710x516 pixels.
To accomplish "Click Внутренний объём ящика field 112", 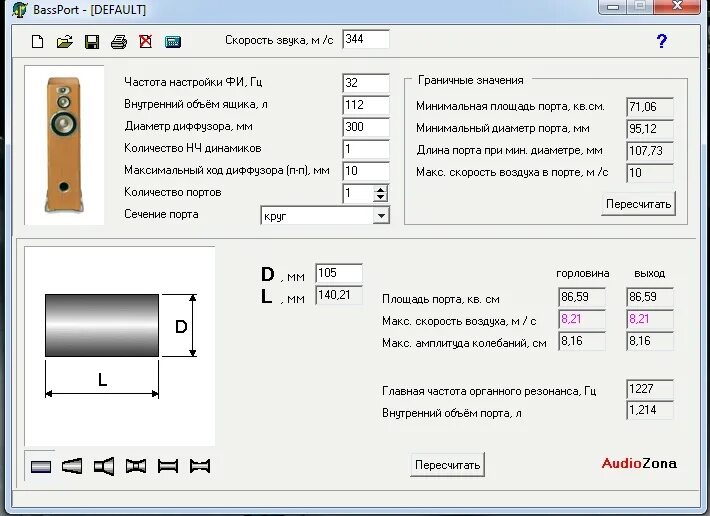I will (x=366, y=105).
